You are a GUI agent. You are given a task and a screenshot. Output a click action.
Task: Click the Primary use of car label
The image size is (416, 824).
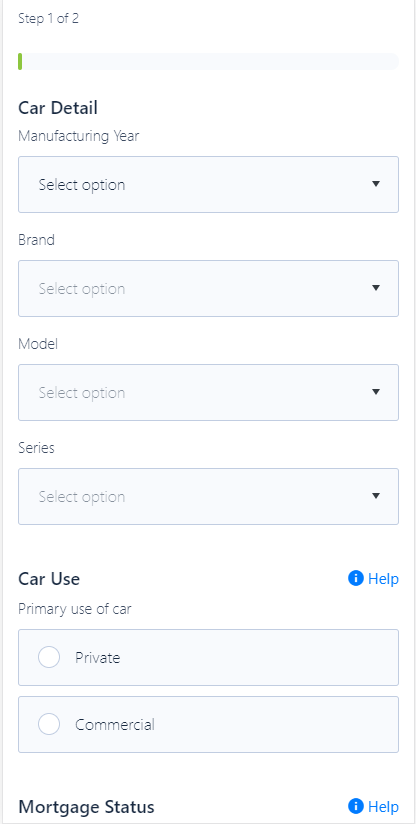click(75, 609)
